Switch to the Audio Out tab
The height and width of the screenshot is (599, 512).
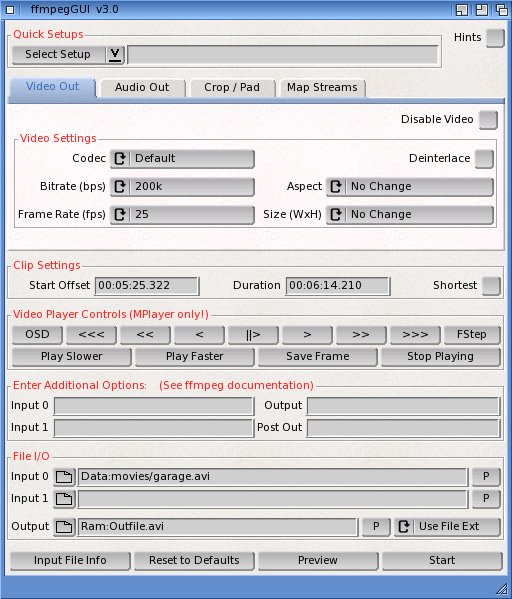pos(142,88)
